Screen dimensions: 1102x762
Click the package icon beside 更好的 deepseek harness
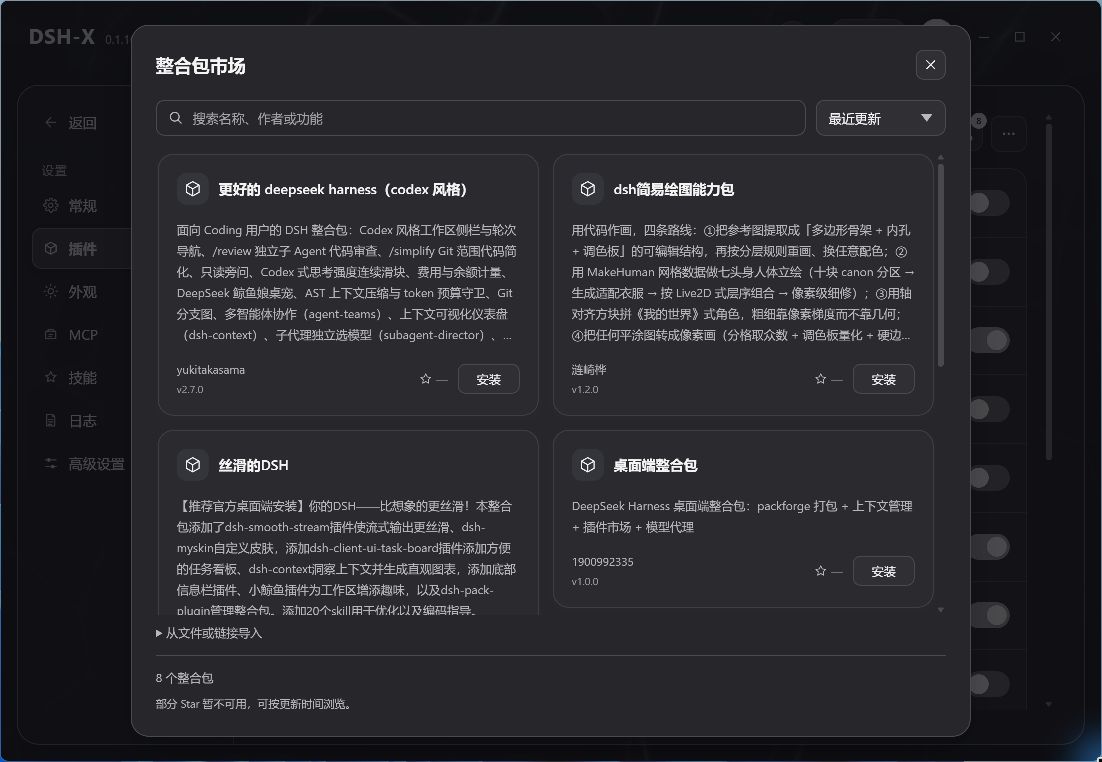tap(193, 189)
